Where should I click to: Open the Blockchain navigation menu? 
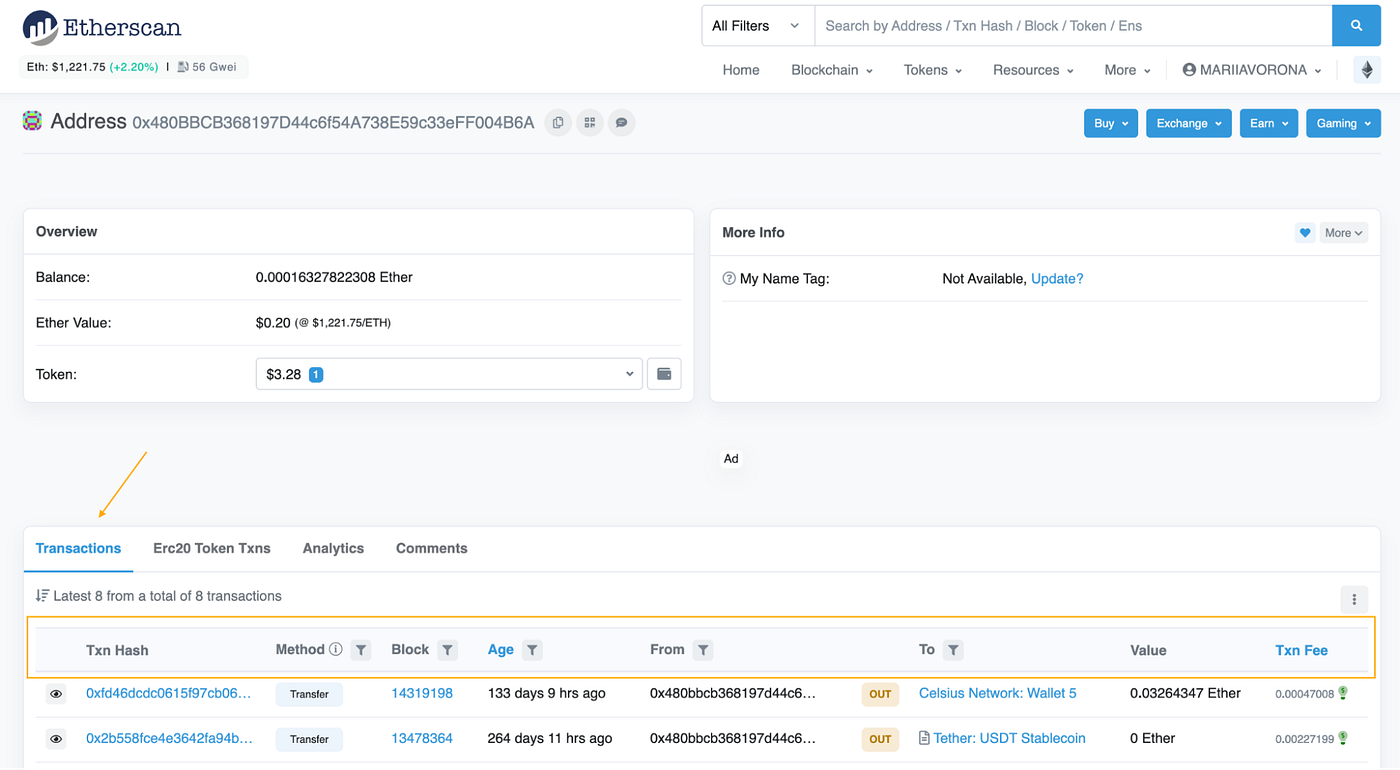tap(831, 70)
